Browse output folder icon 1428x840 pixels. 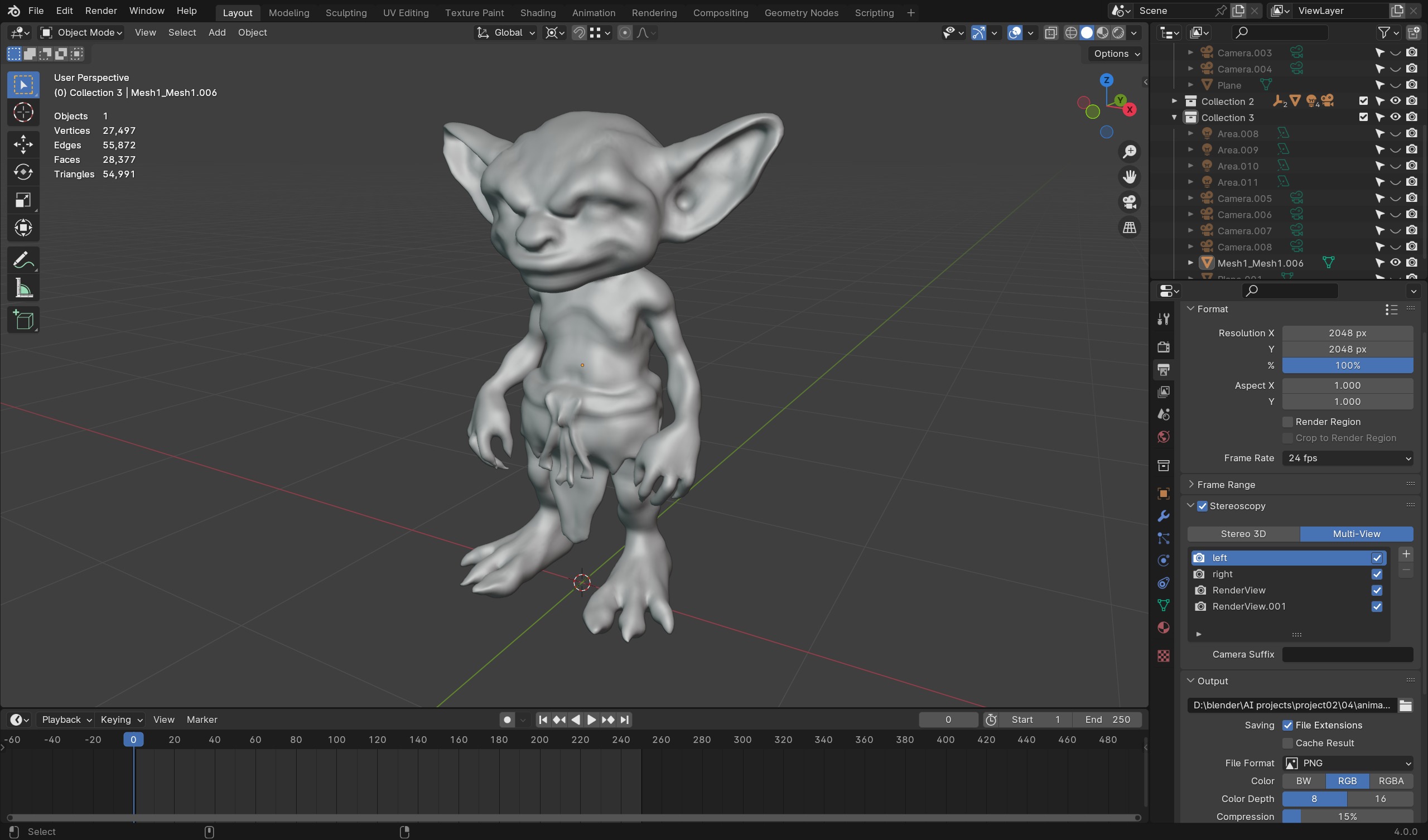[x=1405, y=705]
